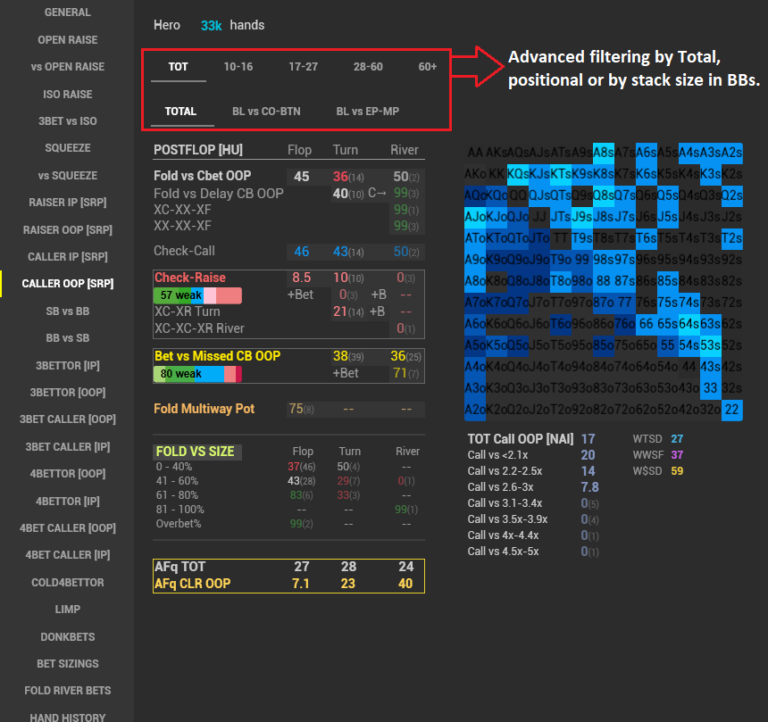Open the GENERAL section in sidebar
Viewport: 768px width, 722px height.
tap(67, 13)
